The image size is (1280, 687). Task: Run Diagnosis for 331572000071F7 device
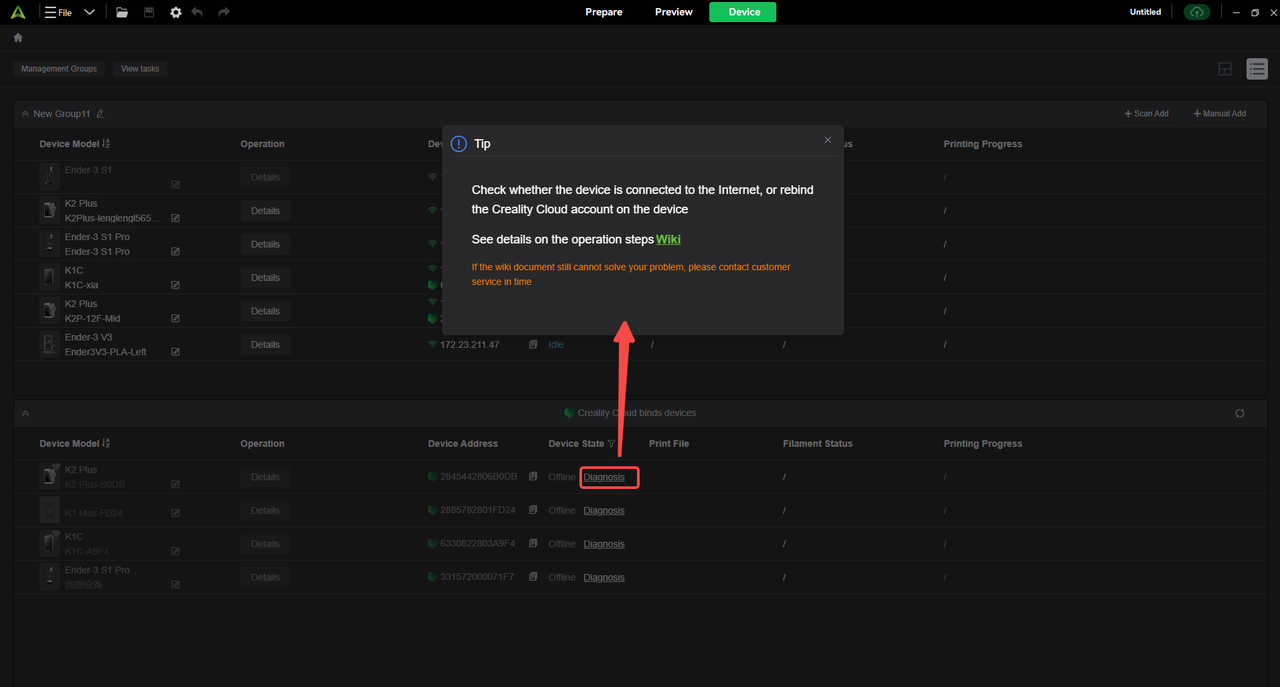pyautogui.click(x=604, y=577)
